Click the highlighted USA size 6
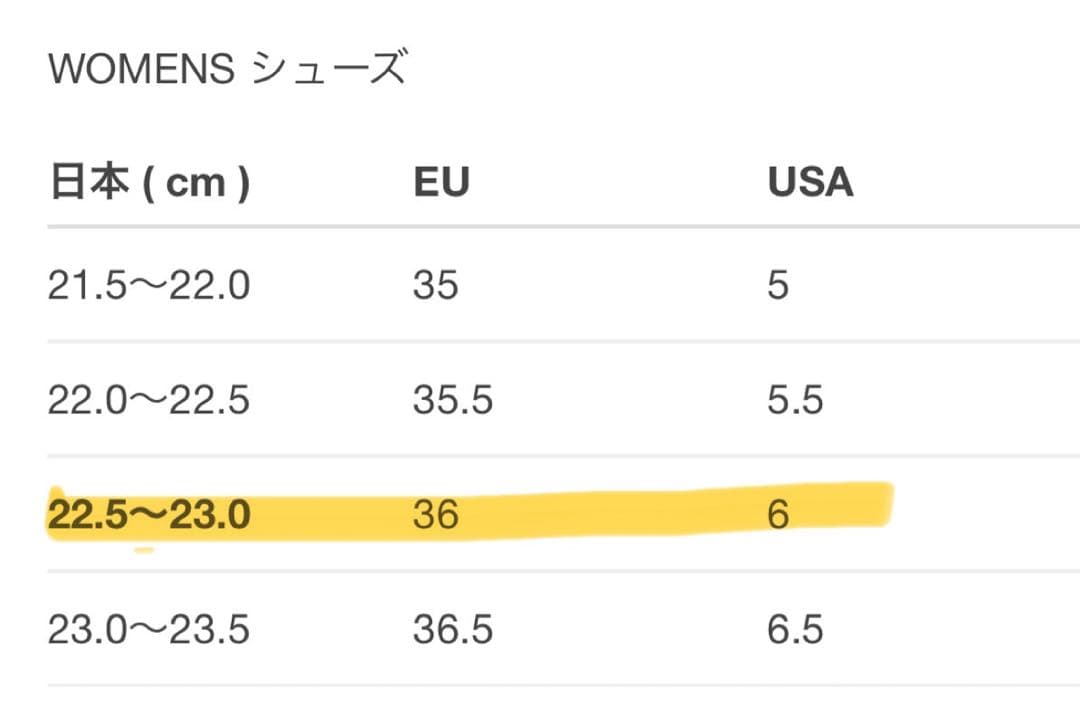 coord(778,515)
